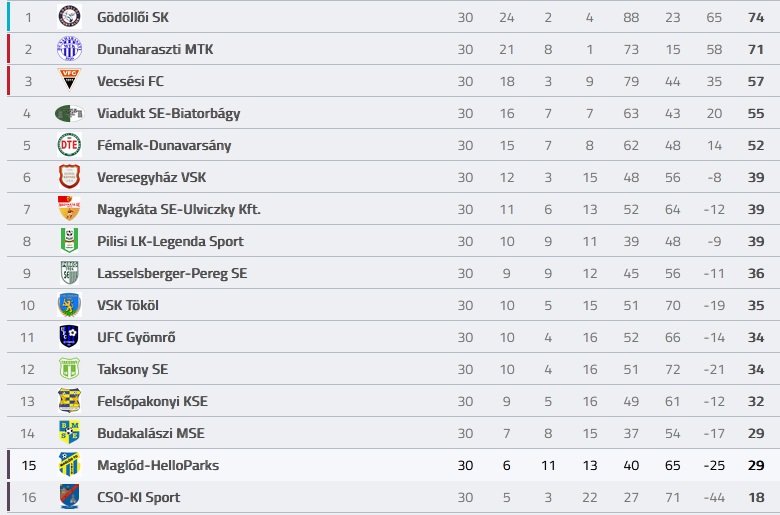Click the Pilisi LK-Legenda Sport badge
This screenshot has width=780, height=515.
[x=69, y=240]
